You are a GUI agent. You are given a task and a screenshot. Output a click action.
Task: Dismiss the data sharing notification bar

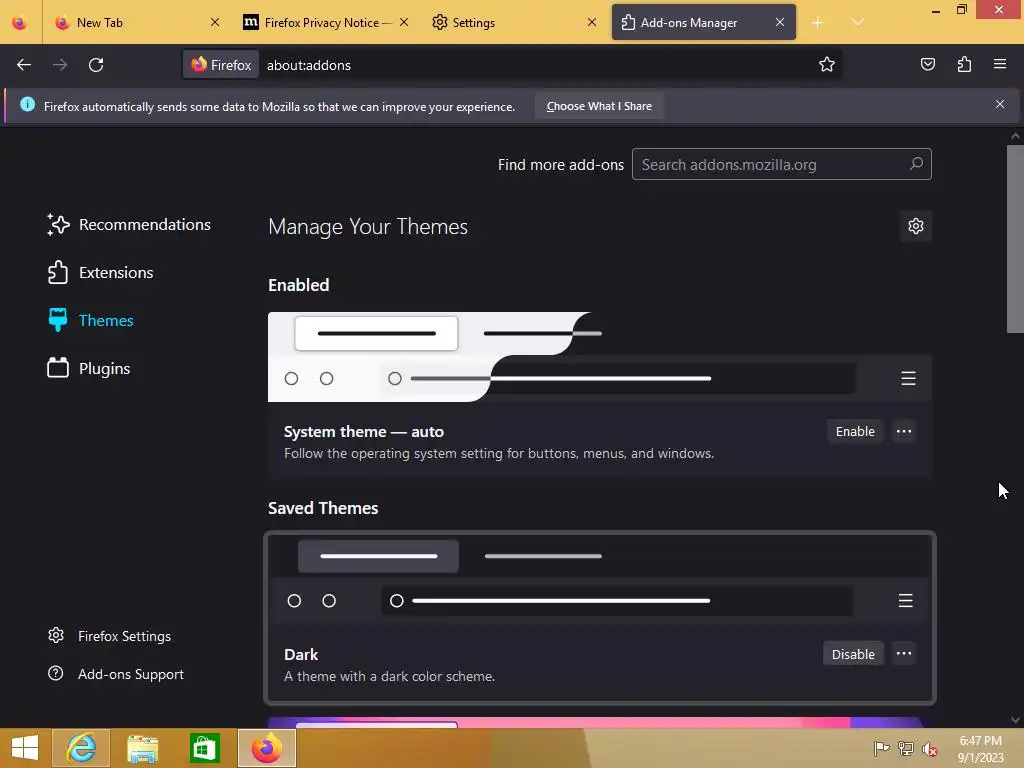click(x=999, y=104)
